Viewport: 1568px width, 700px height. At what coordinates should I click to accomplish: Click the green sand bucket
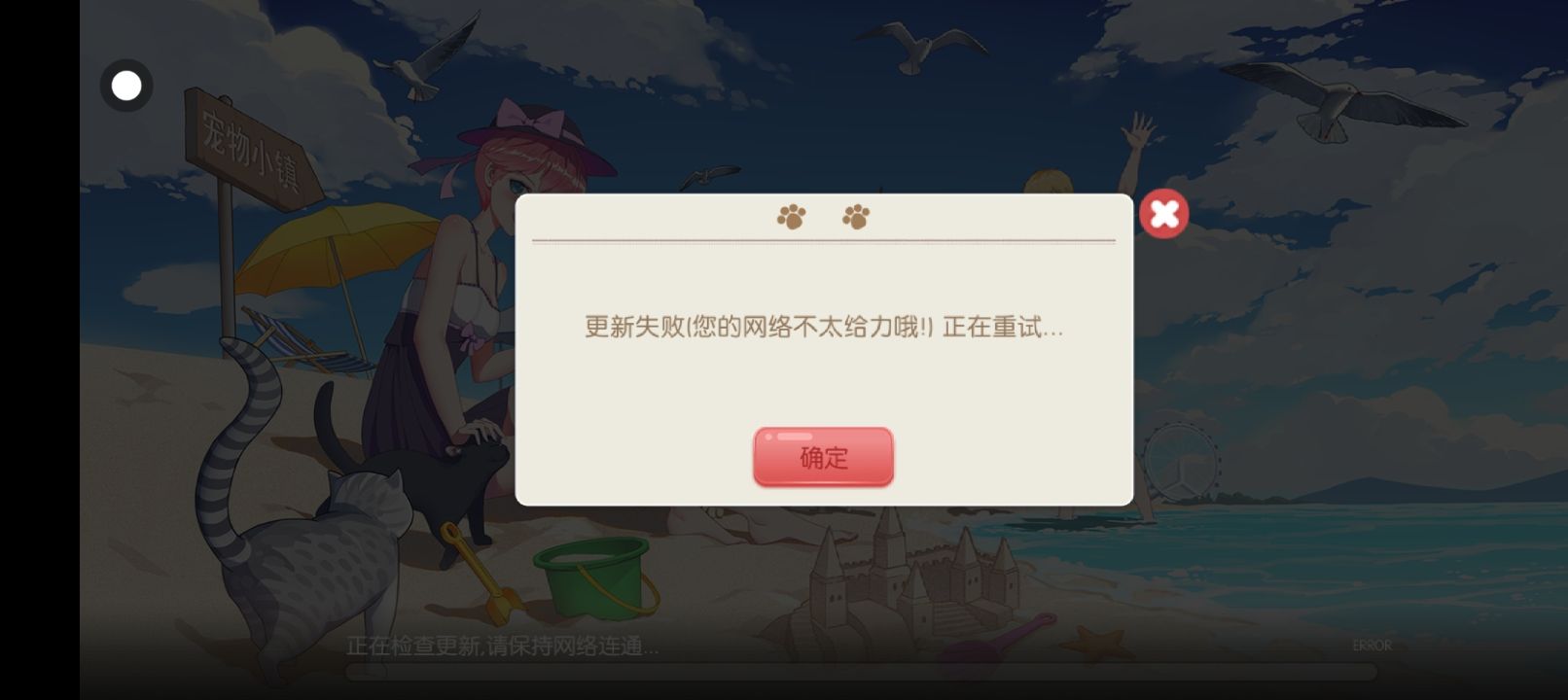pyautogui.click(x=593, y=577)
